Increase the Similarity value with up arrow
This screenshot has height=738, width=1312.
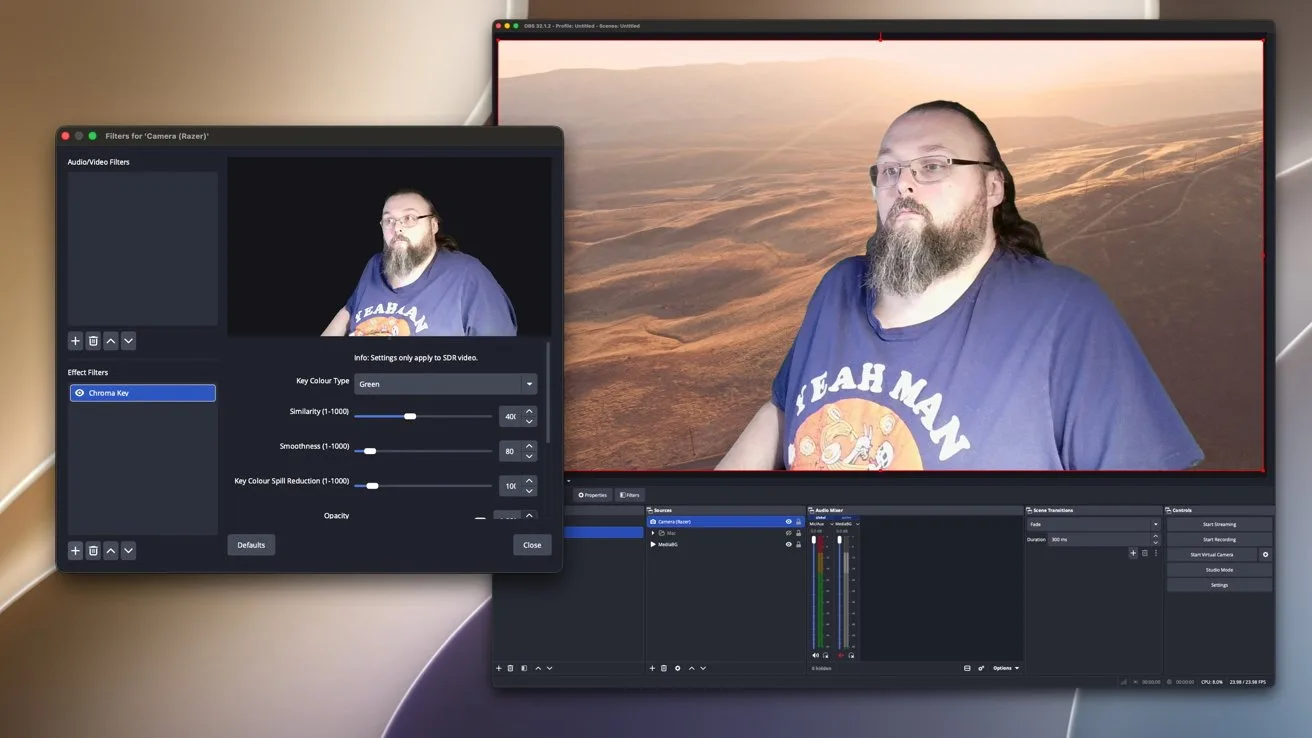tap(530, 411)
